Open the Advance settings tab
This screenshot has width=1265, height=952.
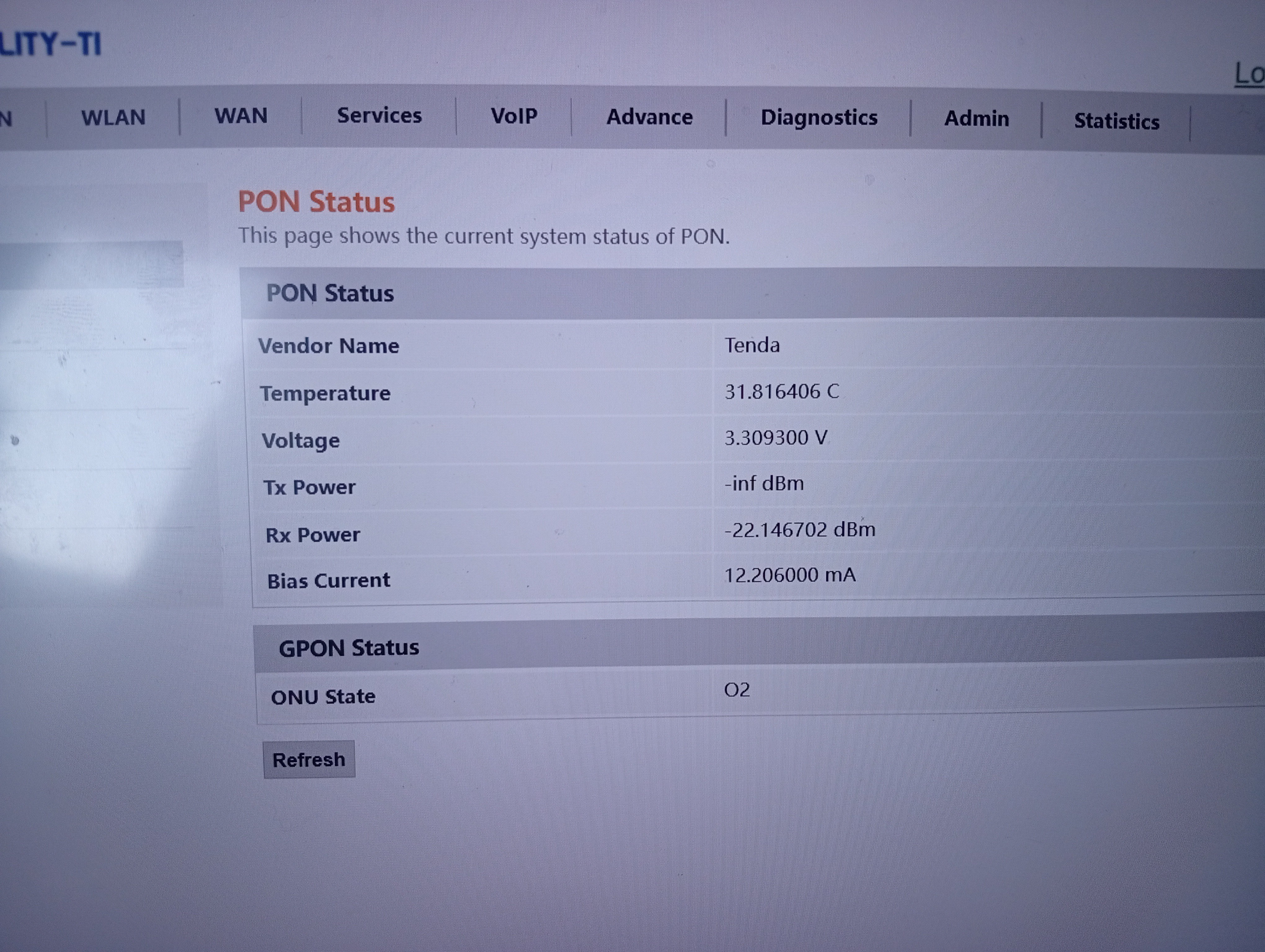click(649, 117)
